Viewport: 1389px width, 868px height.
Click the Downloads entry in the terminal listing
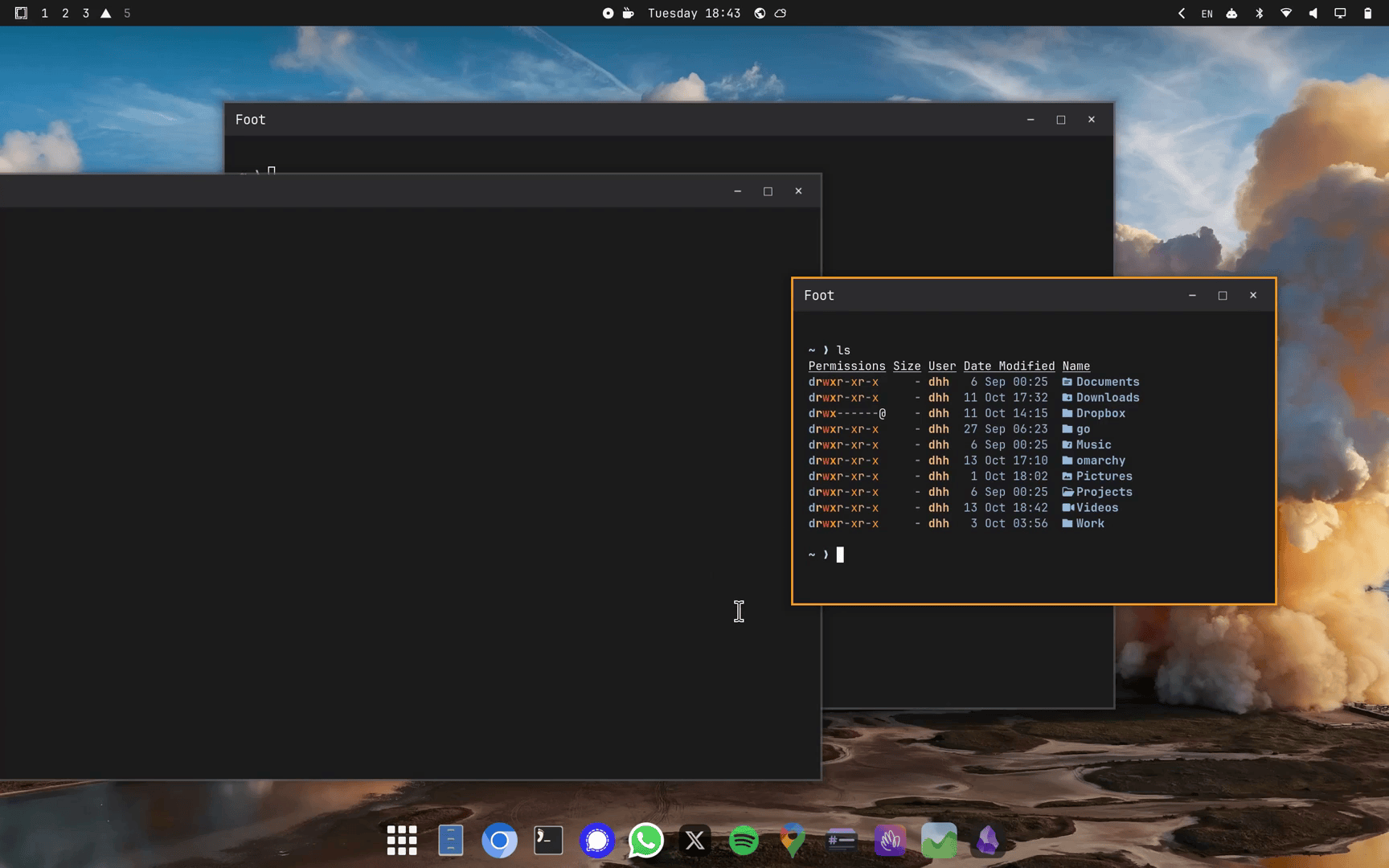click(1108, 398)
